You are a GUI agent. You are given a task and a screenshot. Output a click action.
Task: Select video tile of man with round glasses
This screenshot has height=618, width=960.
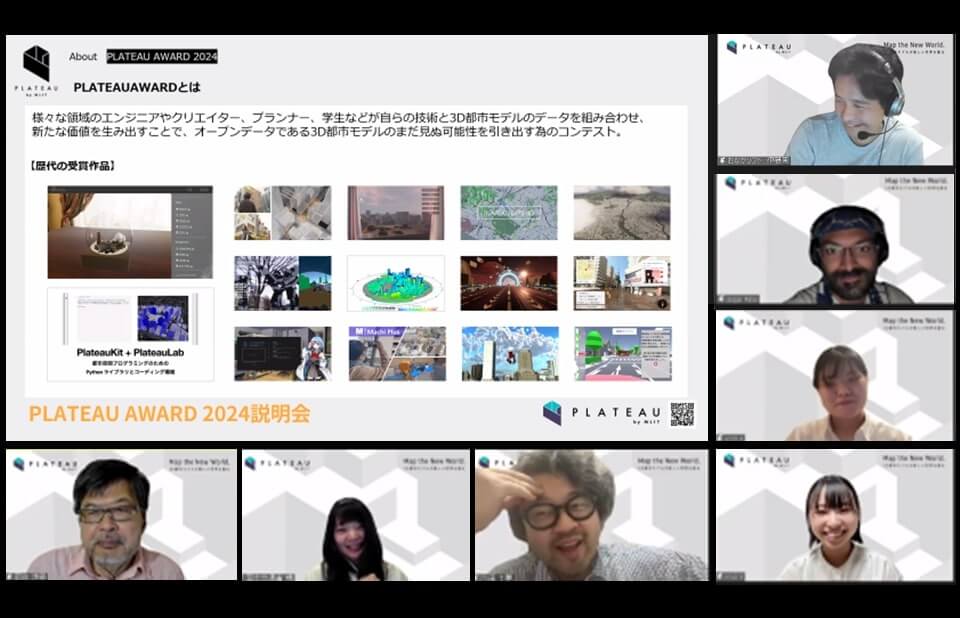click(x=591, y=514)
